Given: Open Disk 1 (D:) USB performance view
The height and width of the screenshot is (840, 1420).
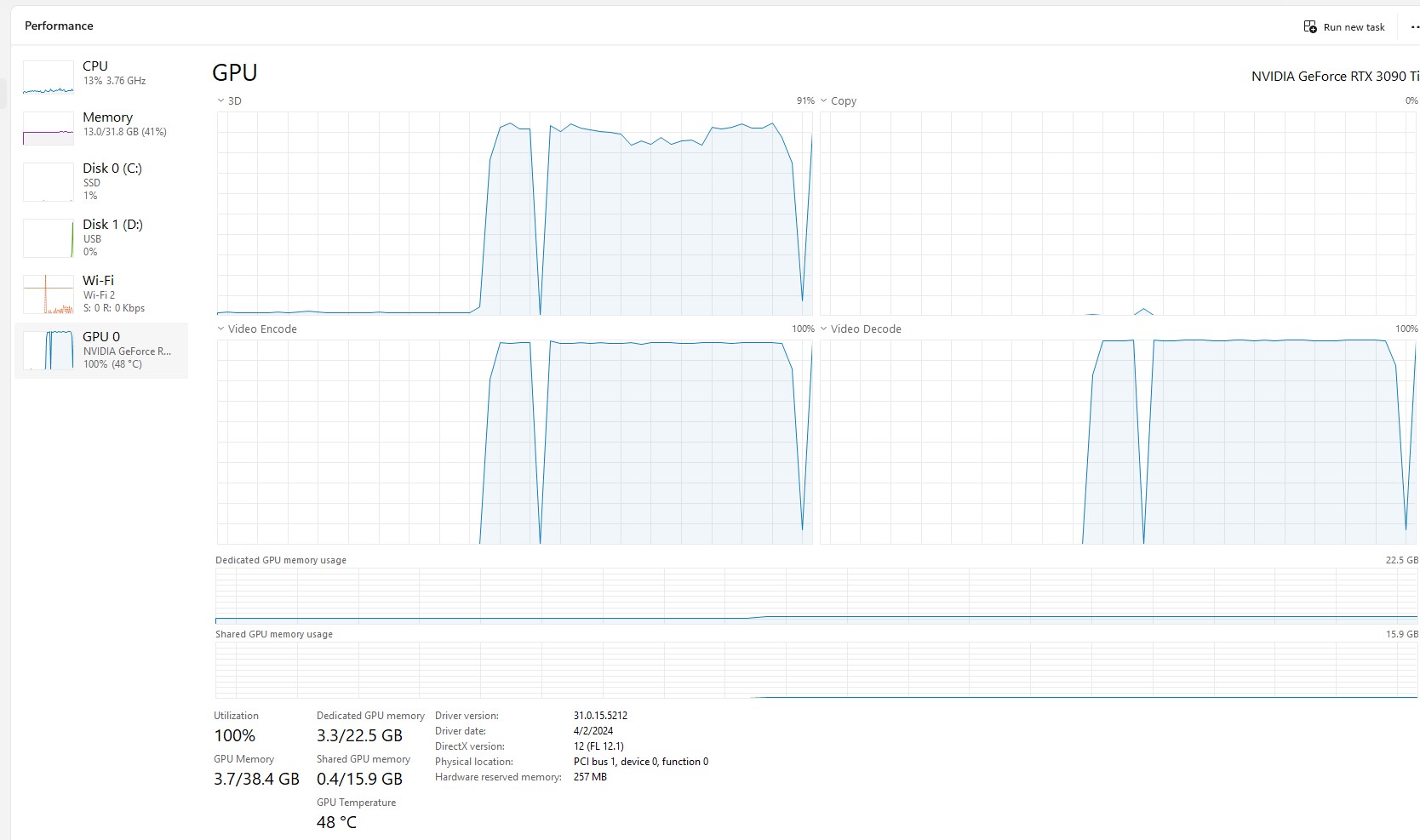Looking at the screenshot, I should coord(112,237).
